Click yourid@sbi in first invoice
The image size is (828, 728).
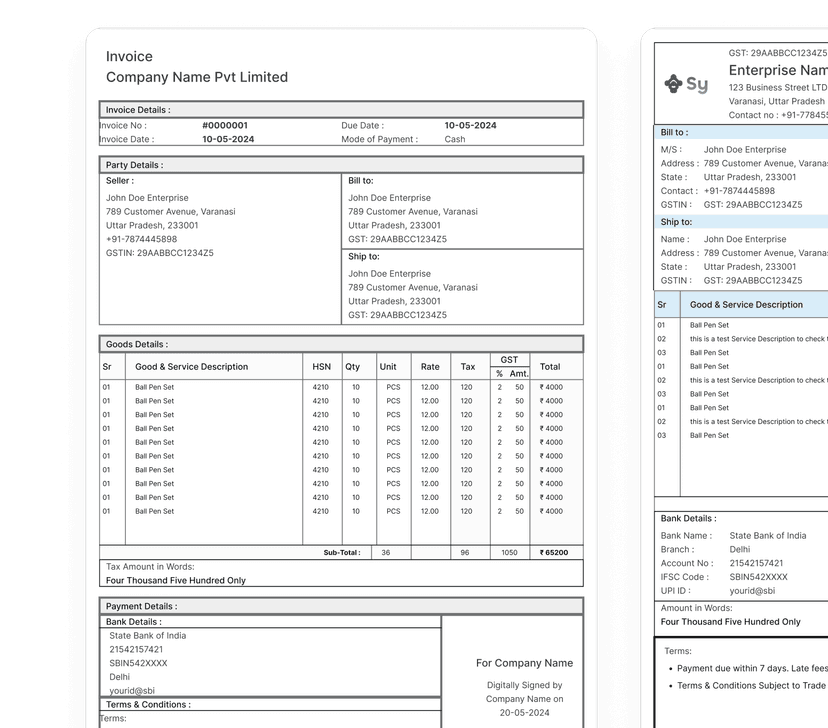click(x=132, y=691)
